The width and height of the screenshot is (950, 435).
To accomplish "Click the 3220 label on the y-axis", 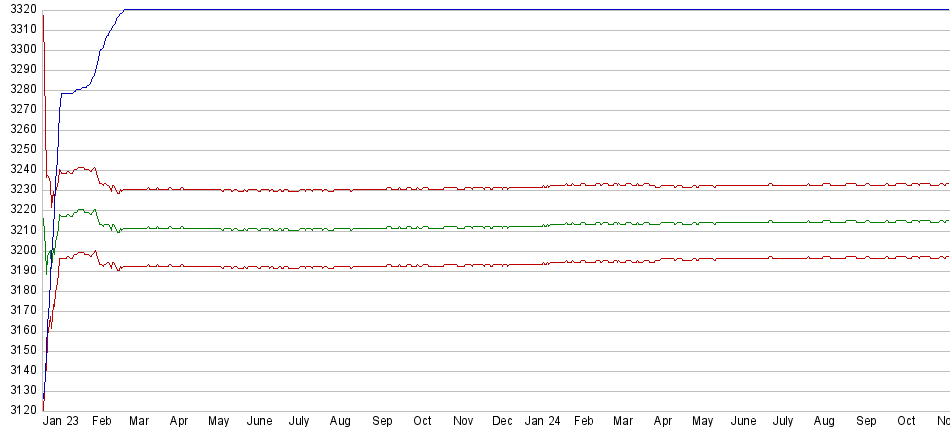I will tap(23, 210).
